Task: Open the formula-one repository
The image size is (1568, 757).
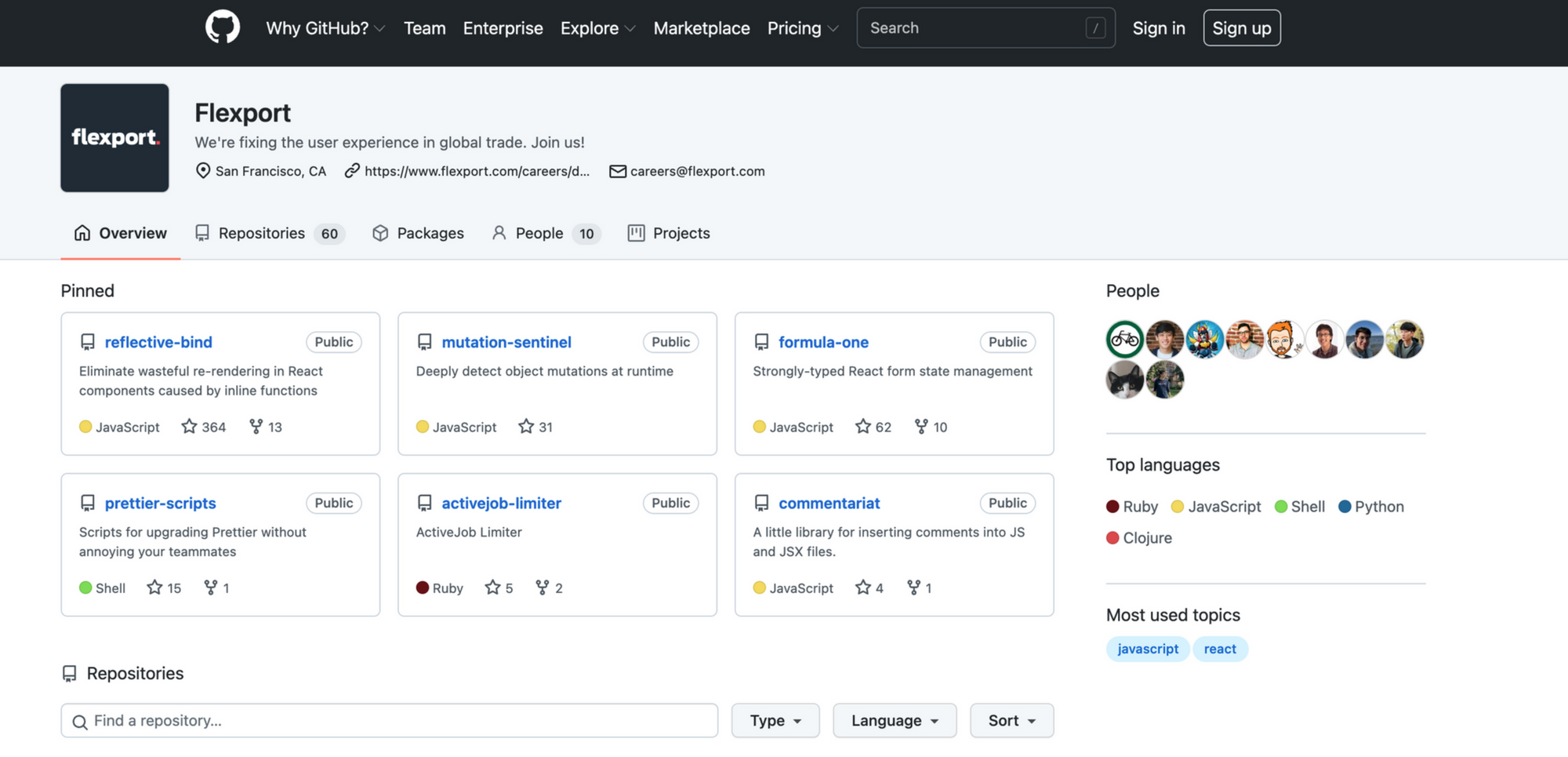Action: (x=823, y=342)
